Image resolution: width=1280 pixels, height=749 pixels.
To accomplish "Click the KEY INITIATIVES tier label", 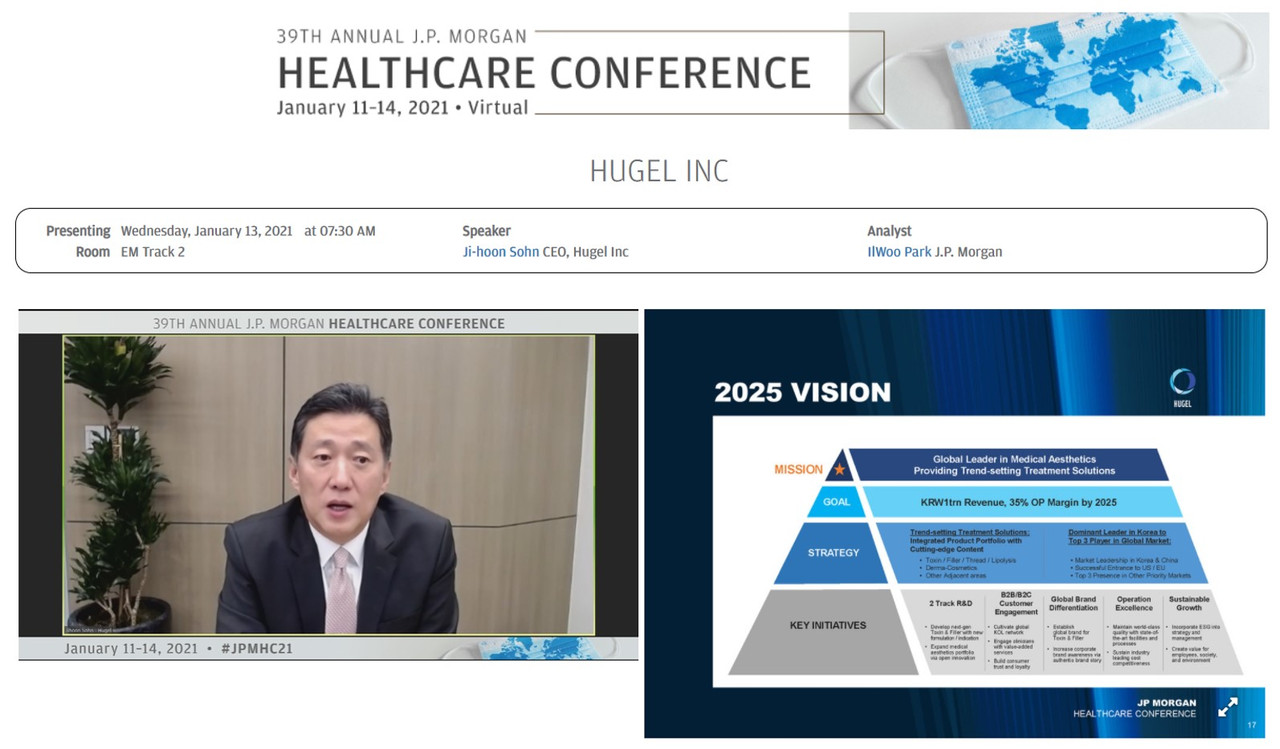I will [828, 625].
